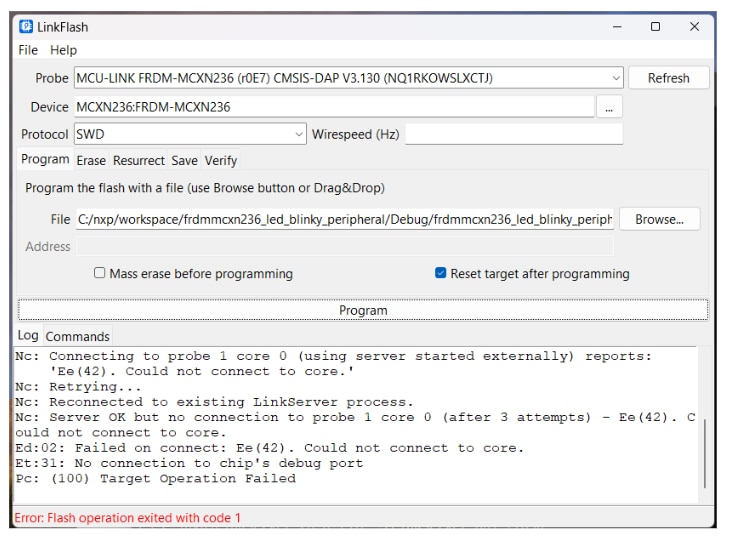
Task: Click 'Pc: (100) Target Operation Failed' log line
Action: pyautogui.click(x=155, y=478)
